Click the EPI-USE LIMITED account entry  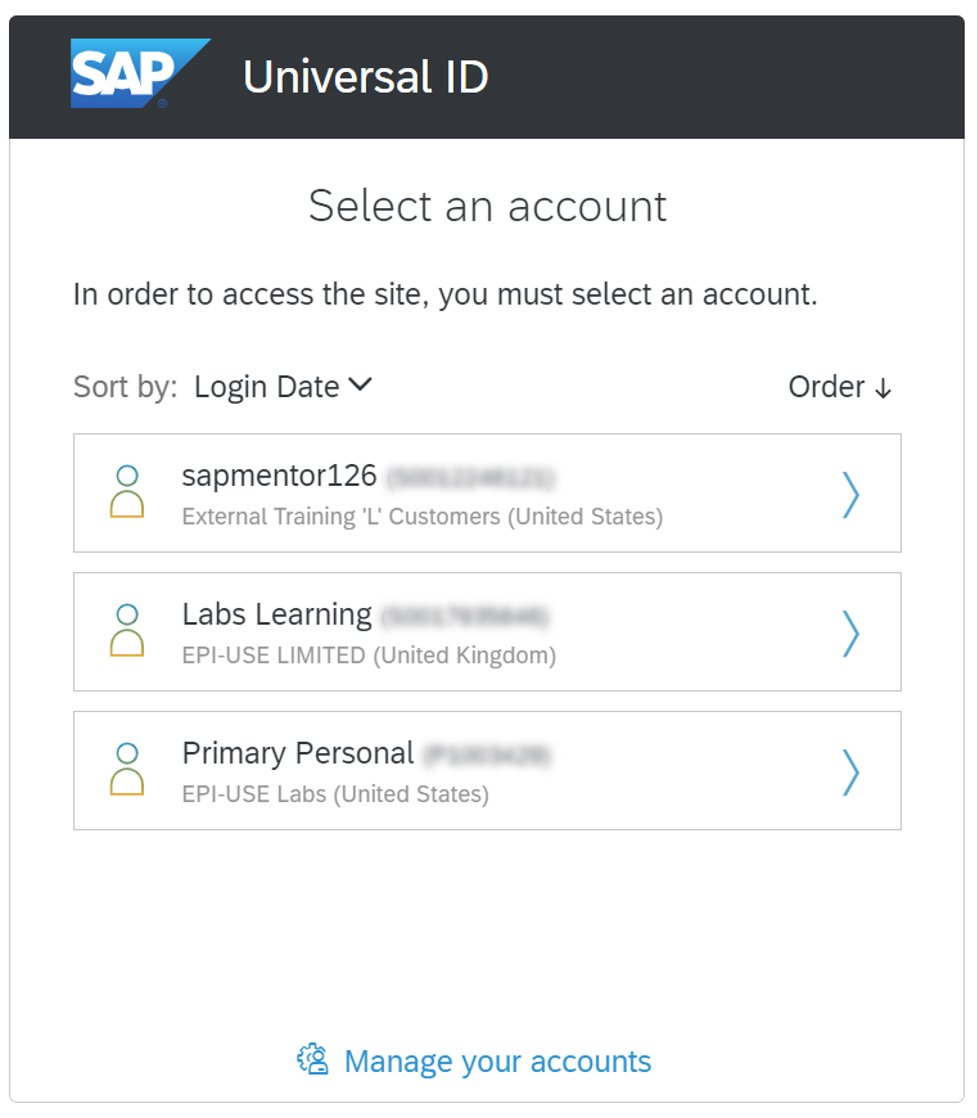point(487,631)
